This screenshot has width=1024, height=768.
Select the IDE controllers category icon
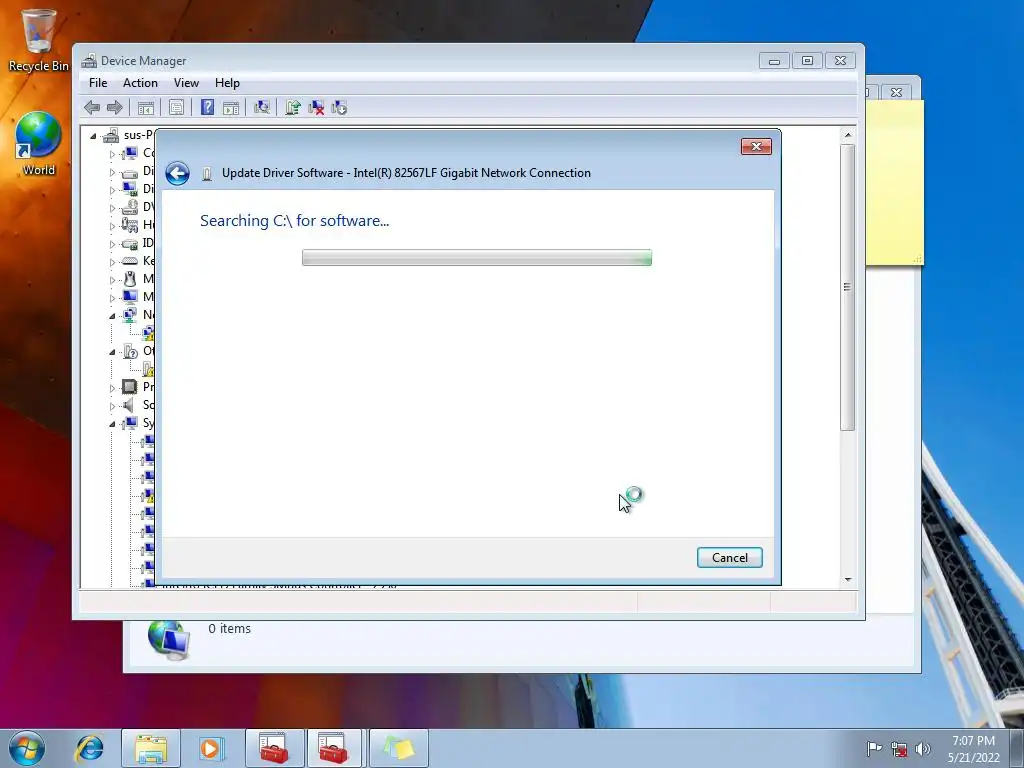pos(129,244)
